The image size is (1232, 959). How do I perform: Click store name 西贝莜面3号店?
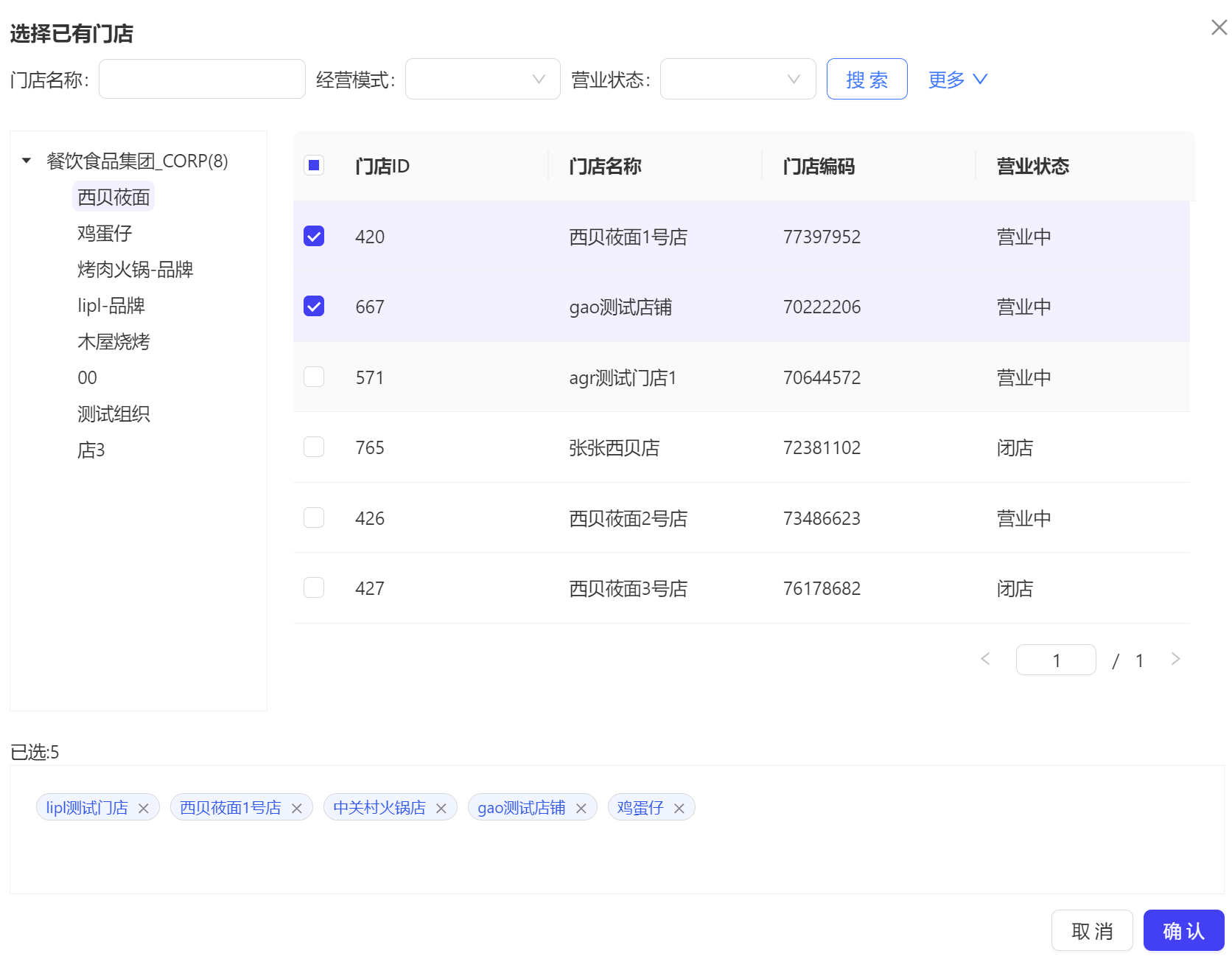pos(628,588)
